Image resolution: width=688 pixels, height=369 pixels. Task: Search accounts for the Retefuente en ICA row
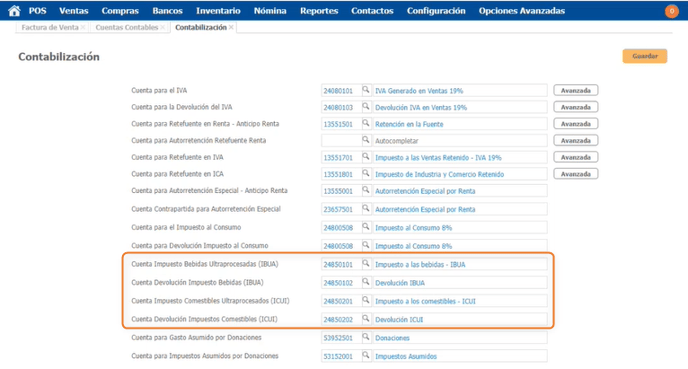[x=366, y=173]
